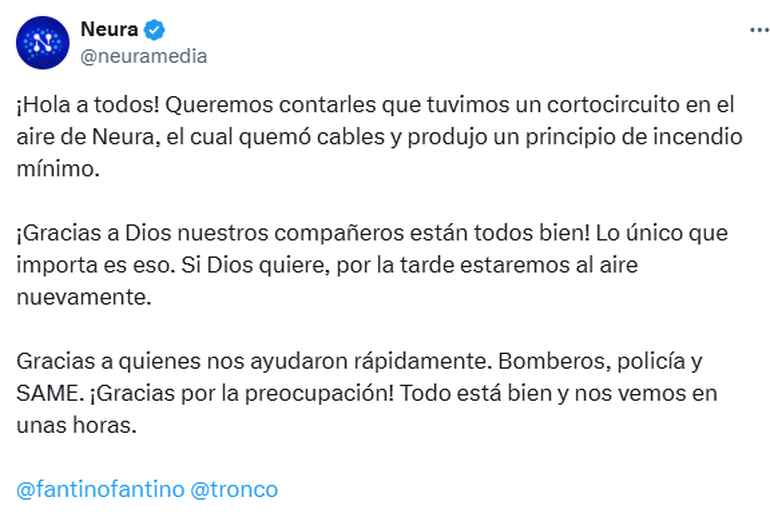
Task: Open the @neuramedia handle link
Action: 143,56
